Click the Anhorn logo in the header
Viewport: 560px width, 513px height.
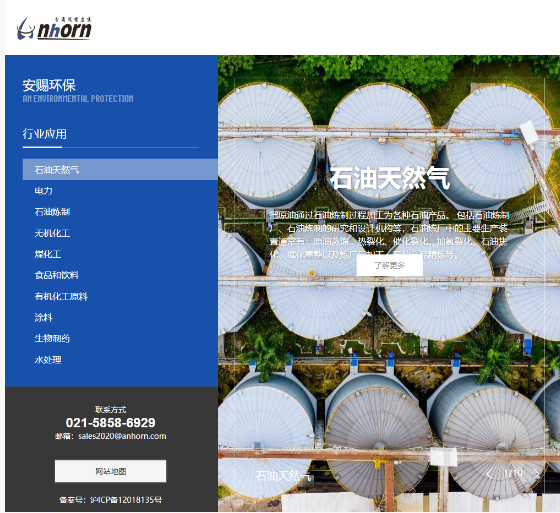coord(54,28)
